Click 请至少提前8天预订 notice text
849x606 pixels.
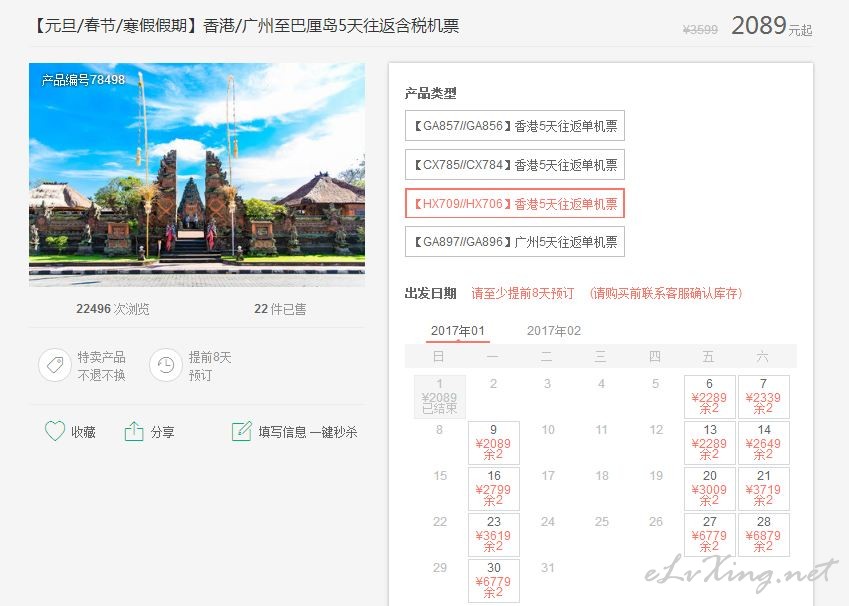click(x=523, y=293)
